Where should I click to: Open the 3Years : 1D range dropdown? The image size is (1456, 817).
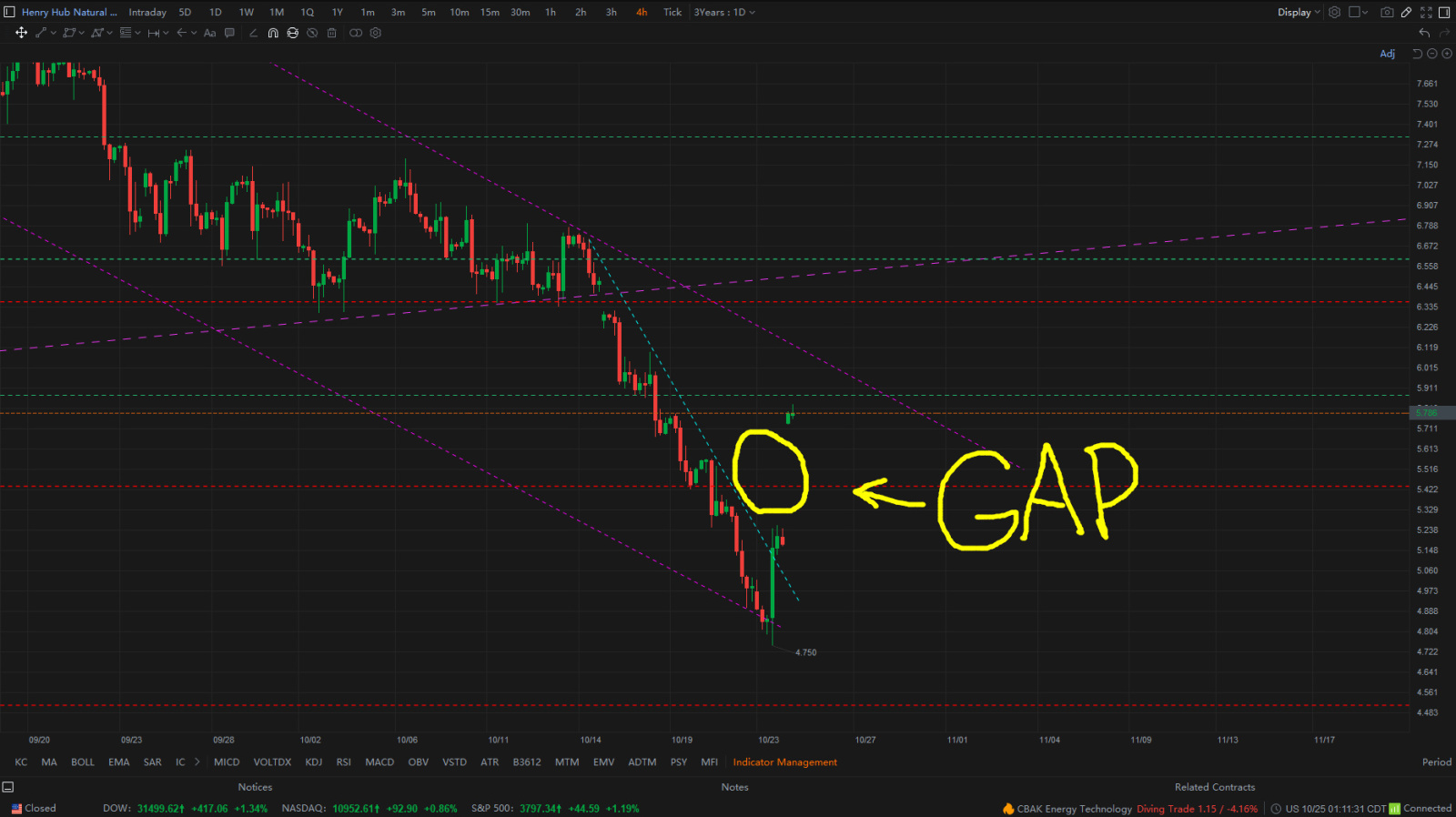point(724,12)
